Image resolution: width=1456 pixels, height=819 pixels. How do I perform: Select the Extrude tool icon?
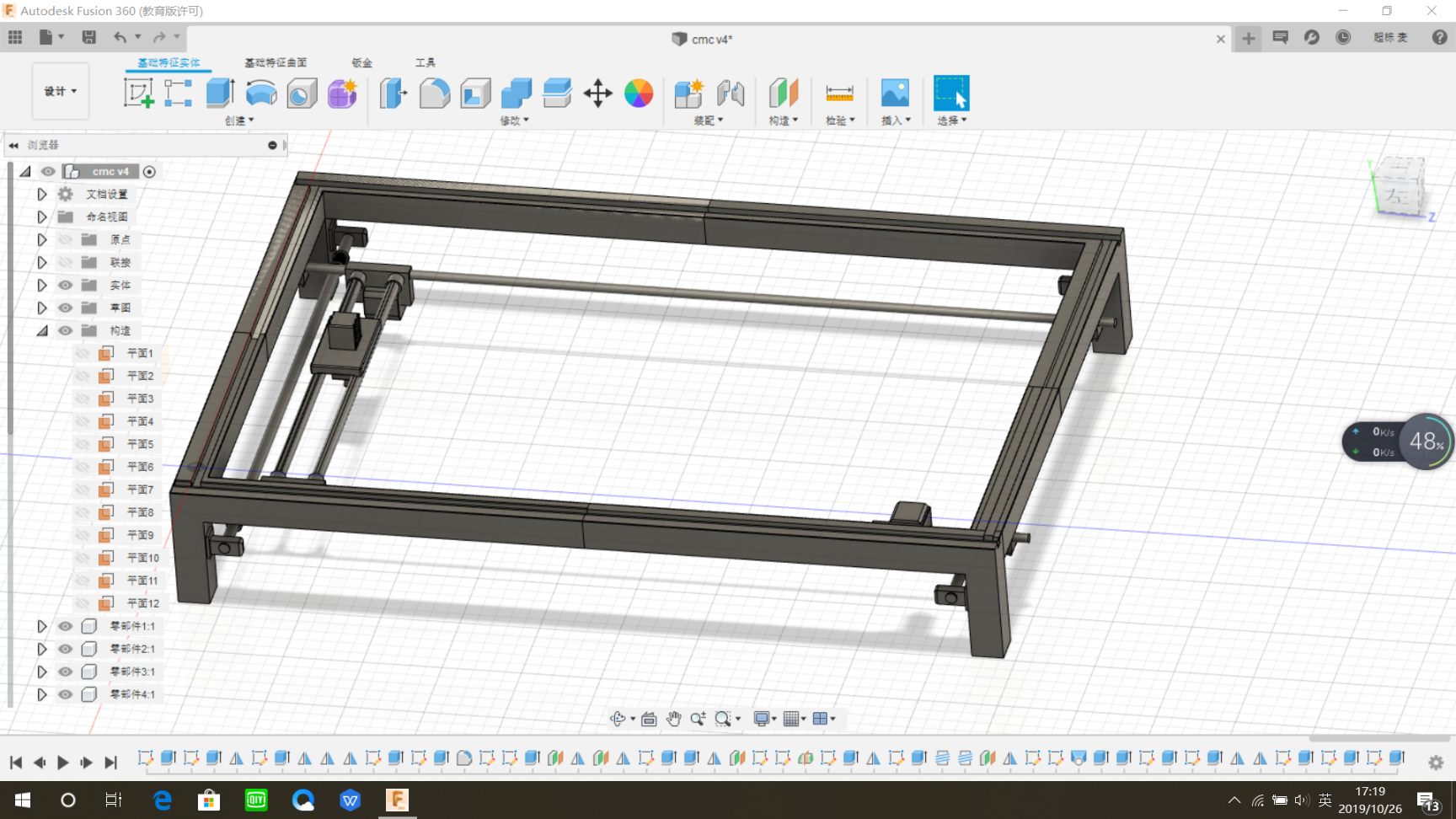(220, 93)
